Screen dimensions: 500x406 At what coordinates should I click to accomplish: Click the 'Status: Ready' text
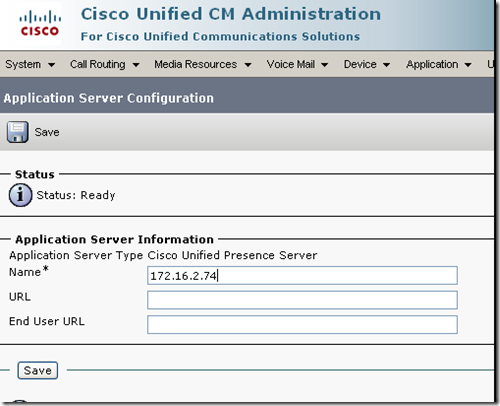click(76, 195)
